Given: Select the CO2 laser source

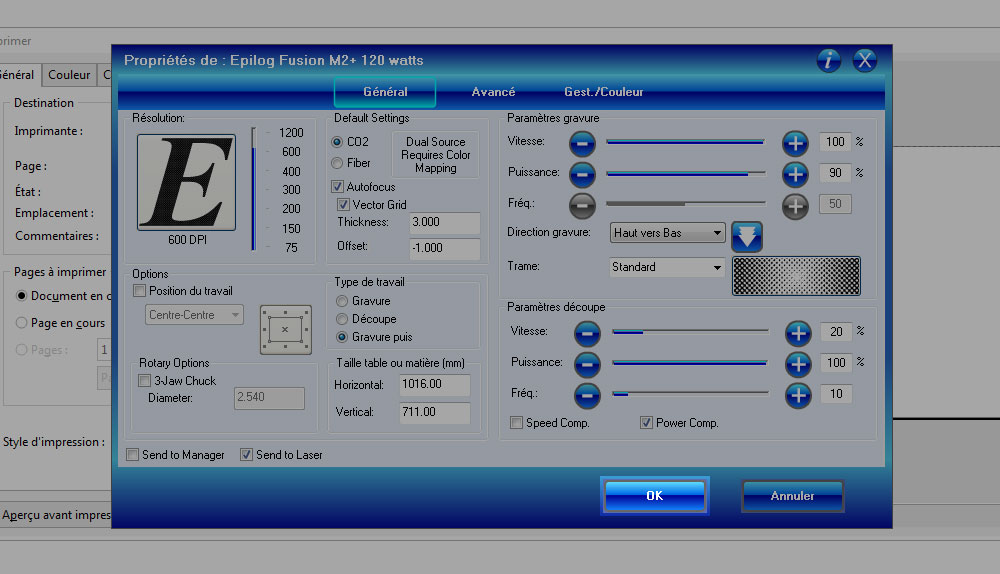Looking at the screenshot, I should pyautogui.click(x=337, y=142).
